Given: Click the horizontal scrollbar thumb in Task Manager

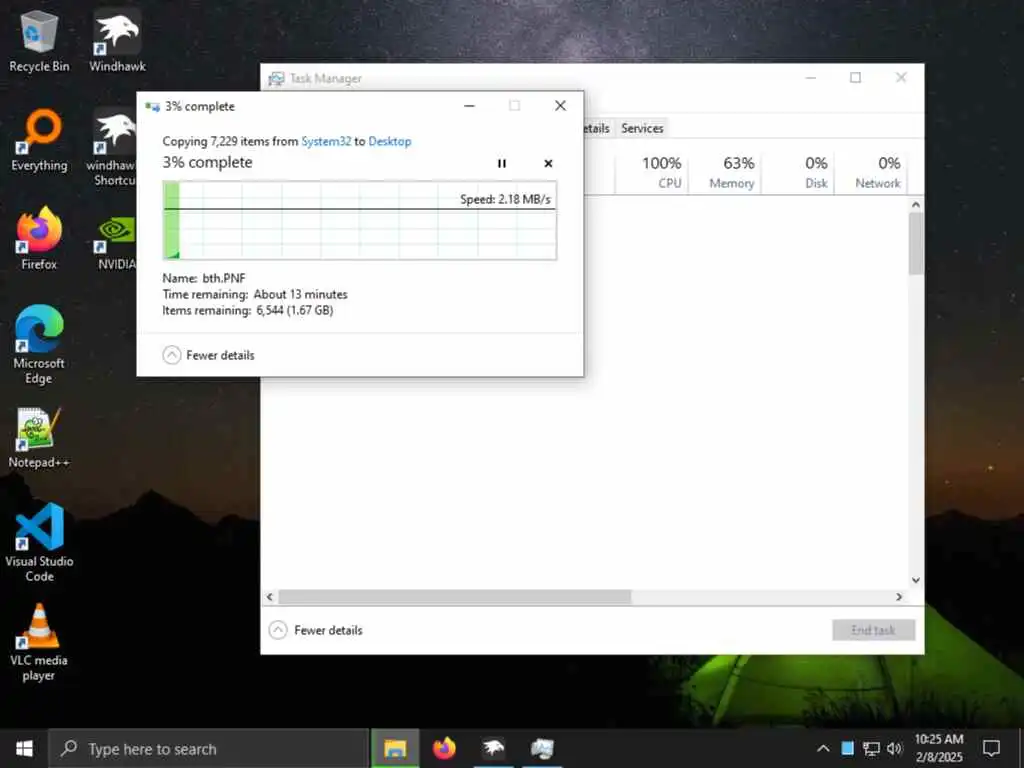Looking at the screenshot, I should (x=455, y=597).
